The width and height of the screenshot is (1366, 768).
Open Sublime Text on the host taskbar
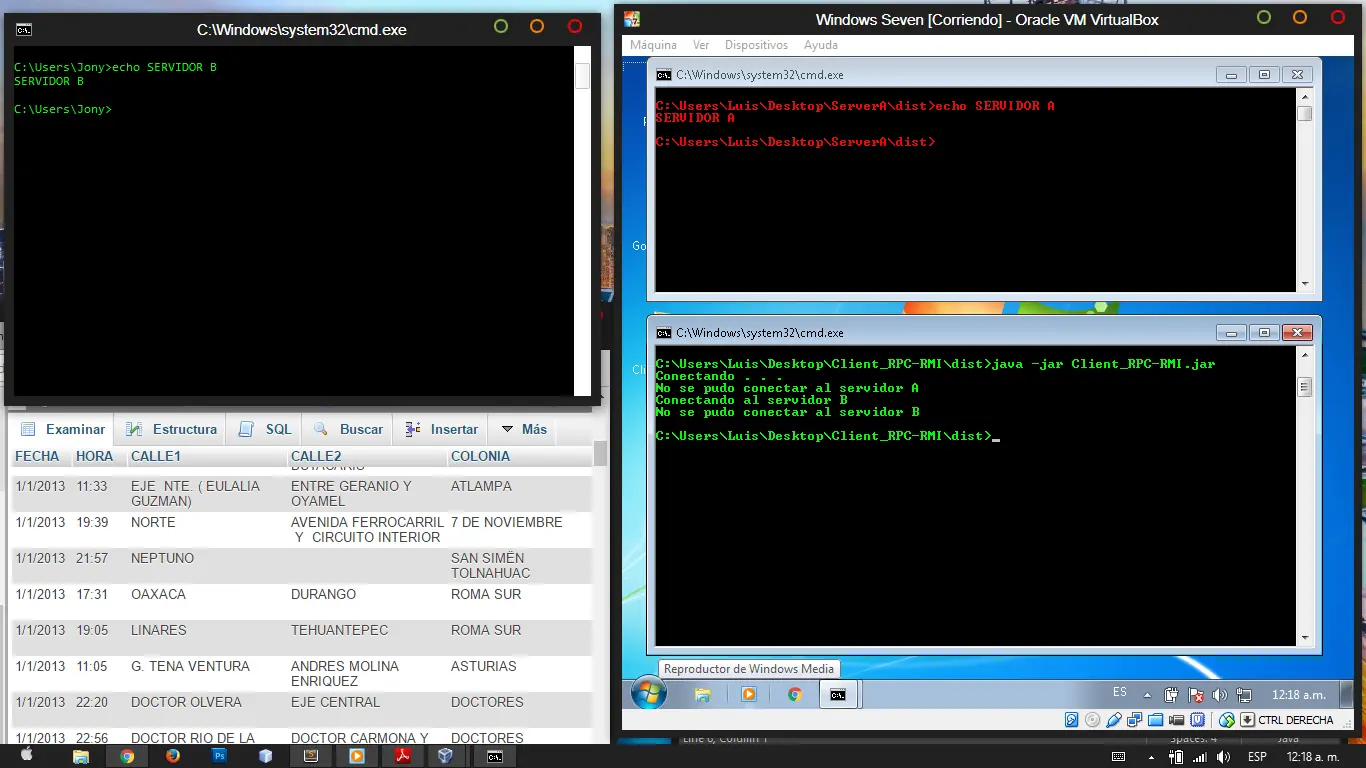[311, 756]
